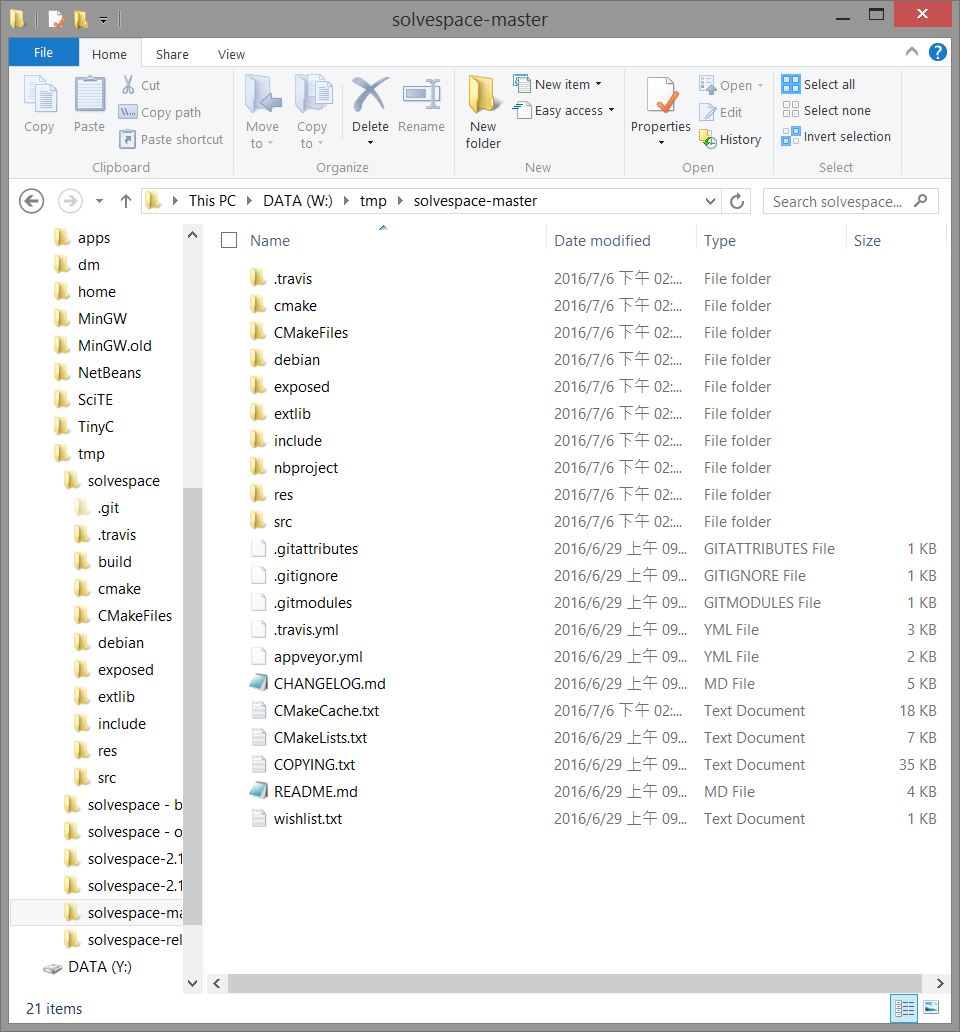Open the Open button dropdown arrow

click(761, 86)
